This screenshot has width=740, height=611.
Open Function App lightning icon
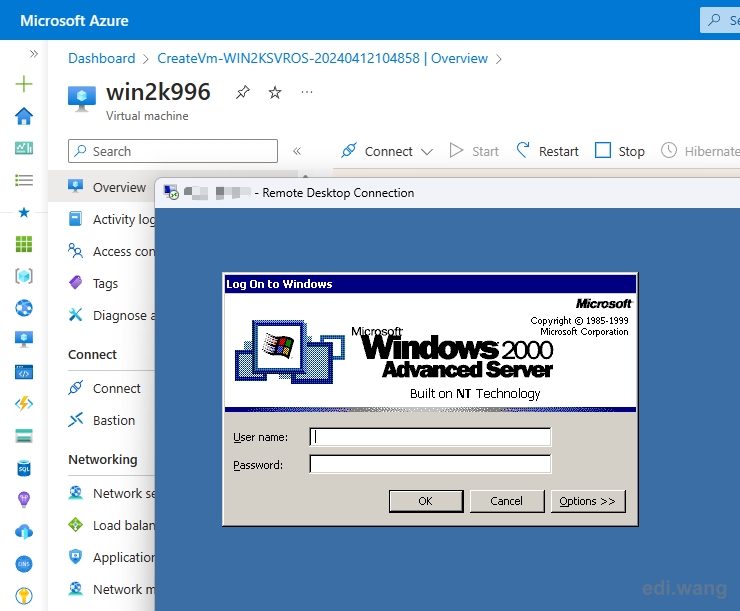pyautogui.click(x=24, y=404)
